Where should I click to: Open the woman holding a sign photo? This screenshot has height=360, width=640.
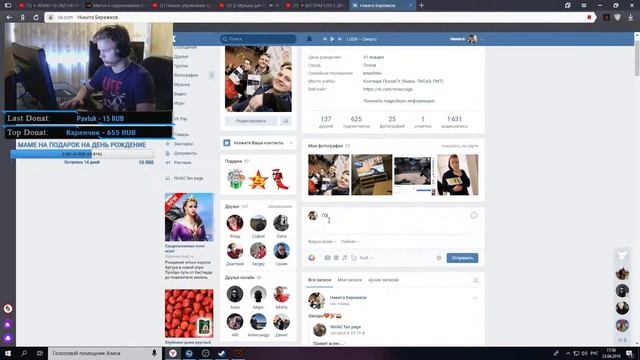(458, 175)
